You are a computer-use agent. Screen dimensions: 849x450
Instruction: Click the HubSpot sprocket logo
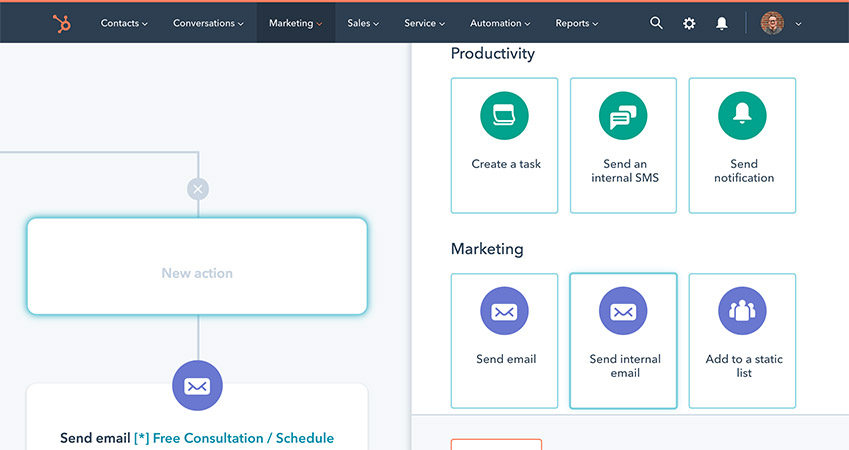pyautogui.click(x=62, y=23)
